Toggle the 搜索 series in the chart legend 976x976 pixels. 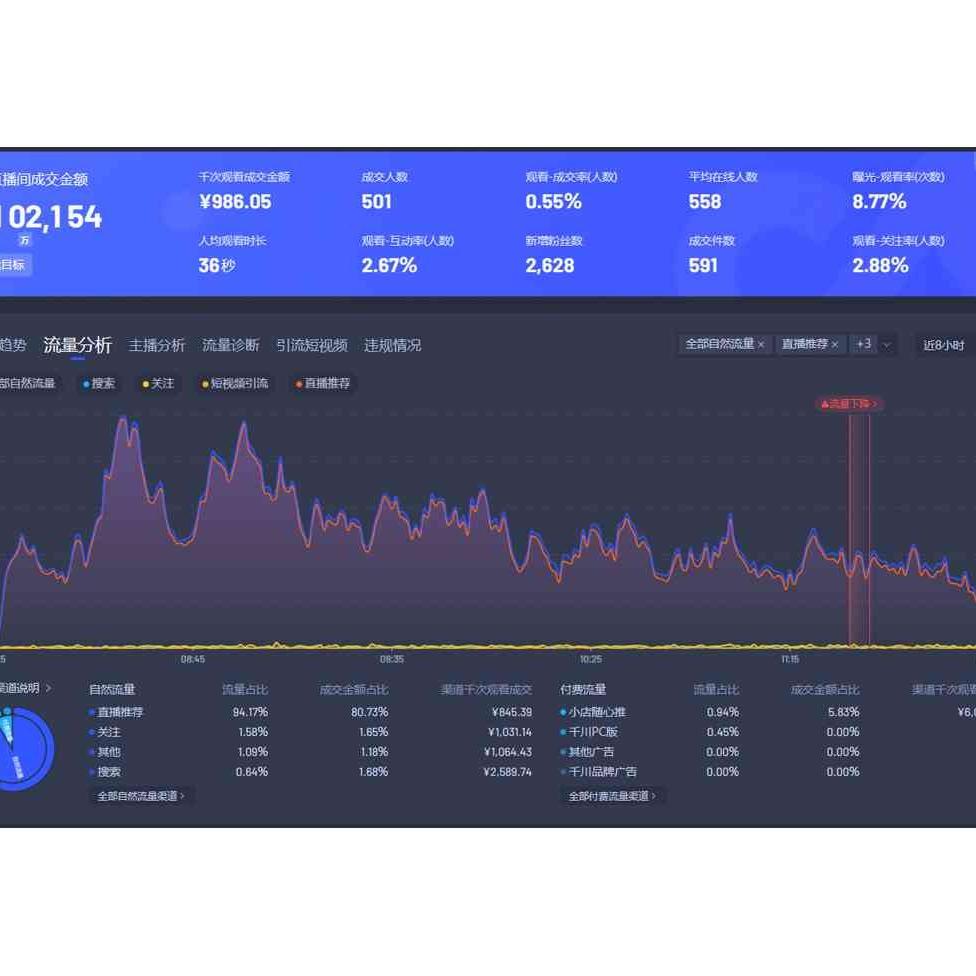[99, 383]
